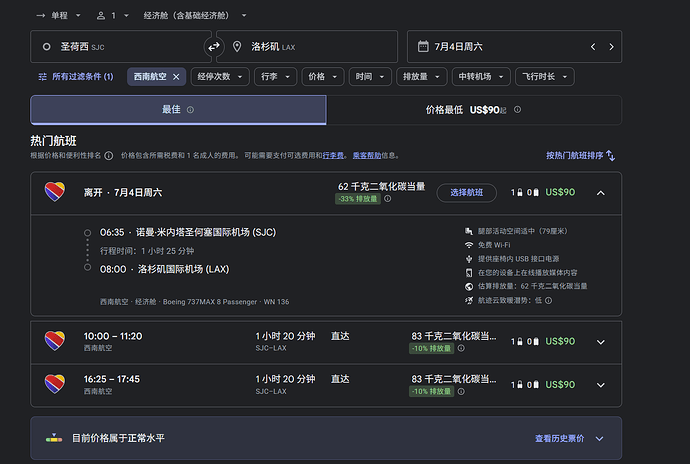
Task: Click info icon next to 价格最低 US$90
Action: (518, 110)
